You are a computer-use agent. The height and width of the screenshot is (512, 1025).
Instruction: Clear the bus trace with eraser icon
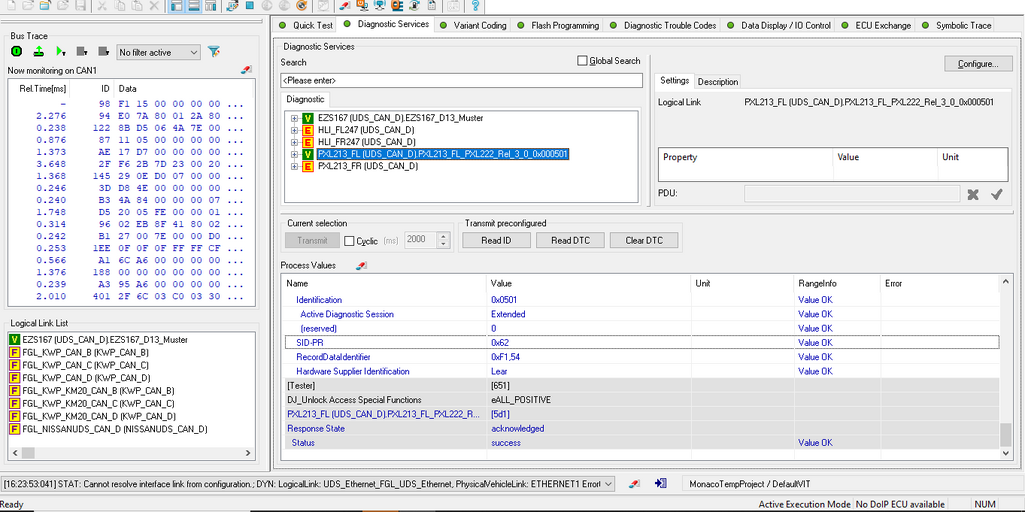247,71
